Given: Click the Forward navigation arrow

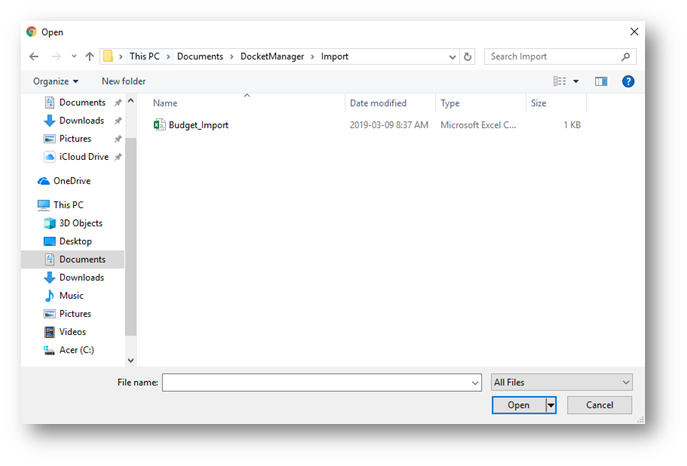Looking at the screenshot, I should click(56, 56).
